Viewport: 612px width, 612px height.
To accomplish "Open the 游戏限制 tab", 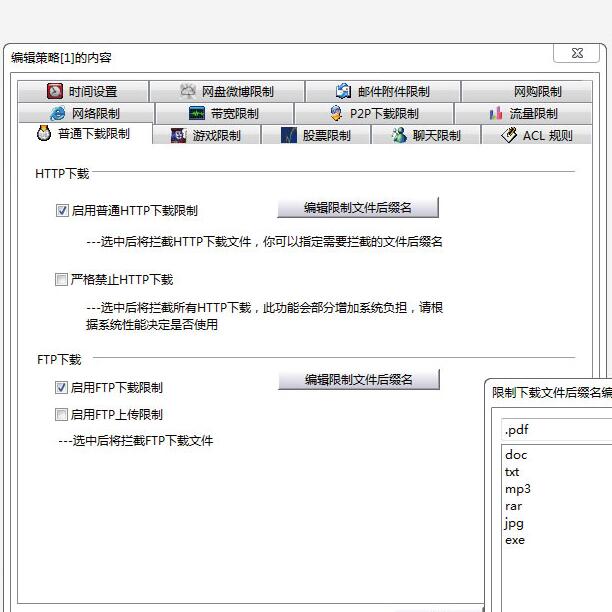I will pyautogui.click(x=206, y=135).
